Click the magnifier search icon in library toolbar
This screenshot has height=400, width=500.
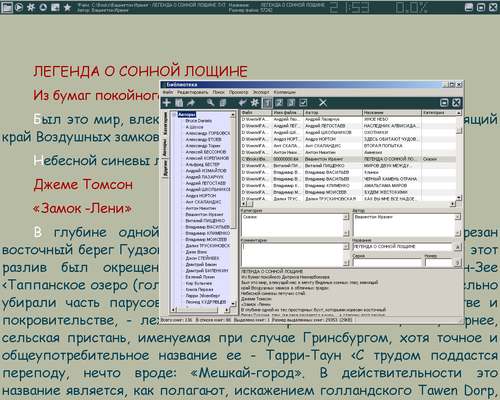pos(210,103)
